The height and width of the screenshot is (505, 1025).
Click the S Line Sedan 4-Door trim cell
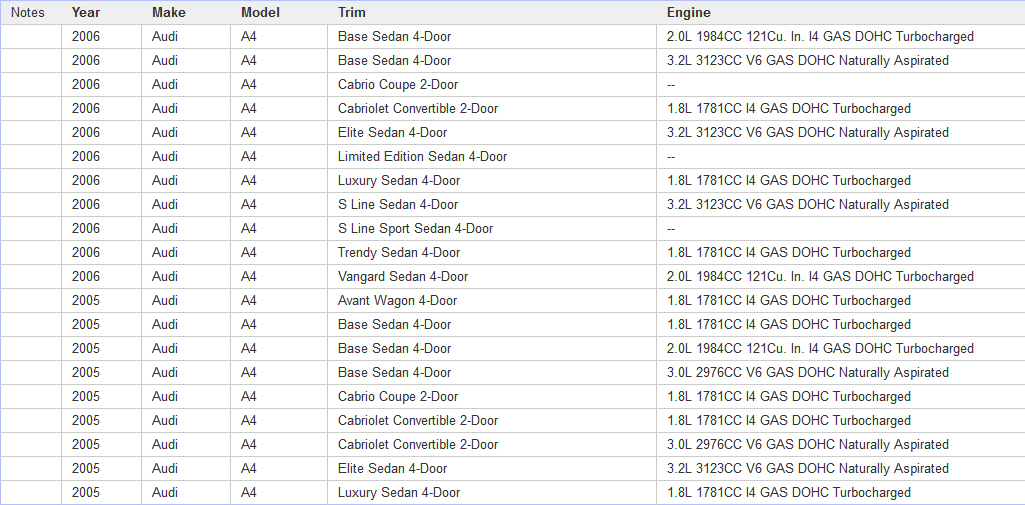[398, 205]
